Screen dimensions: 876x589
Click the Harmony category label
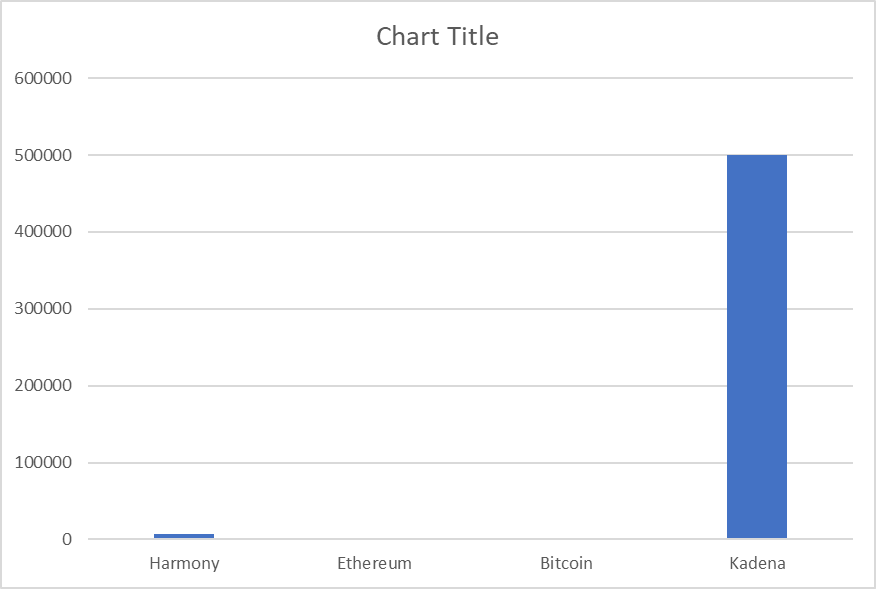[x=184, y=563]
